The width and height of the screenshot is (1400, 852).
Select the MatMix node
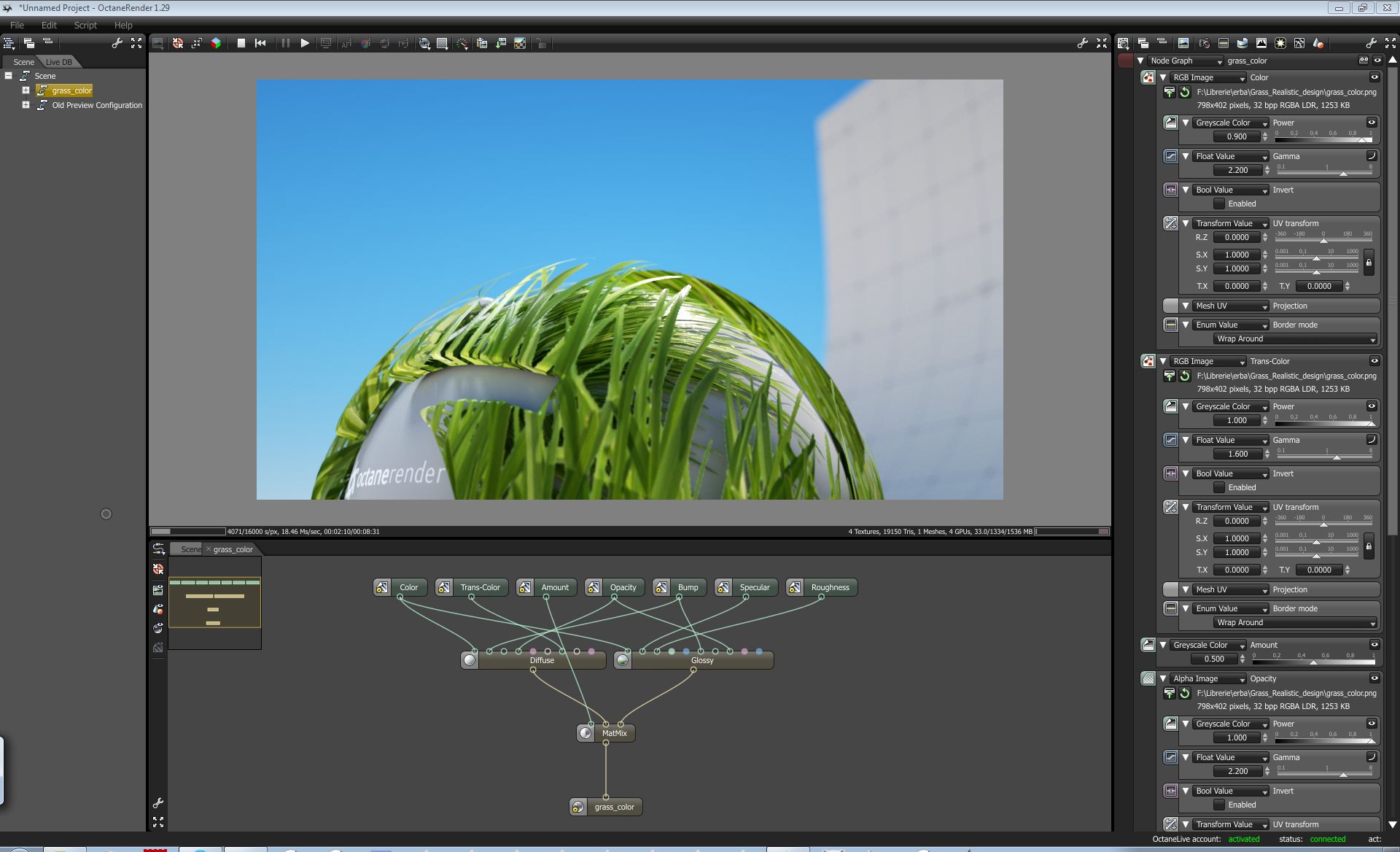pos(614,733)
